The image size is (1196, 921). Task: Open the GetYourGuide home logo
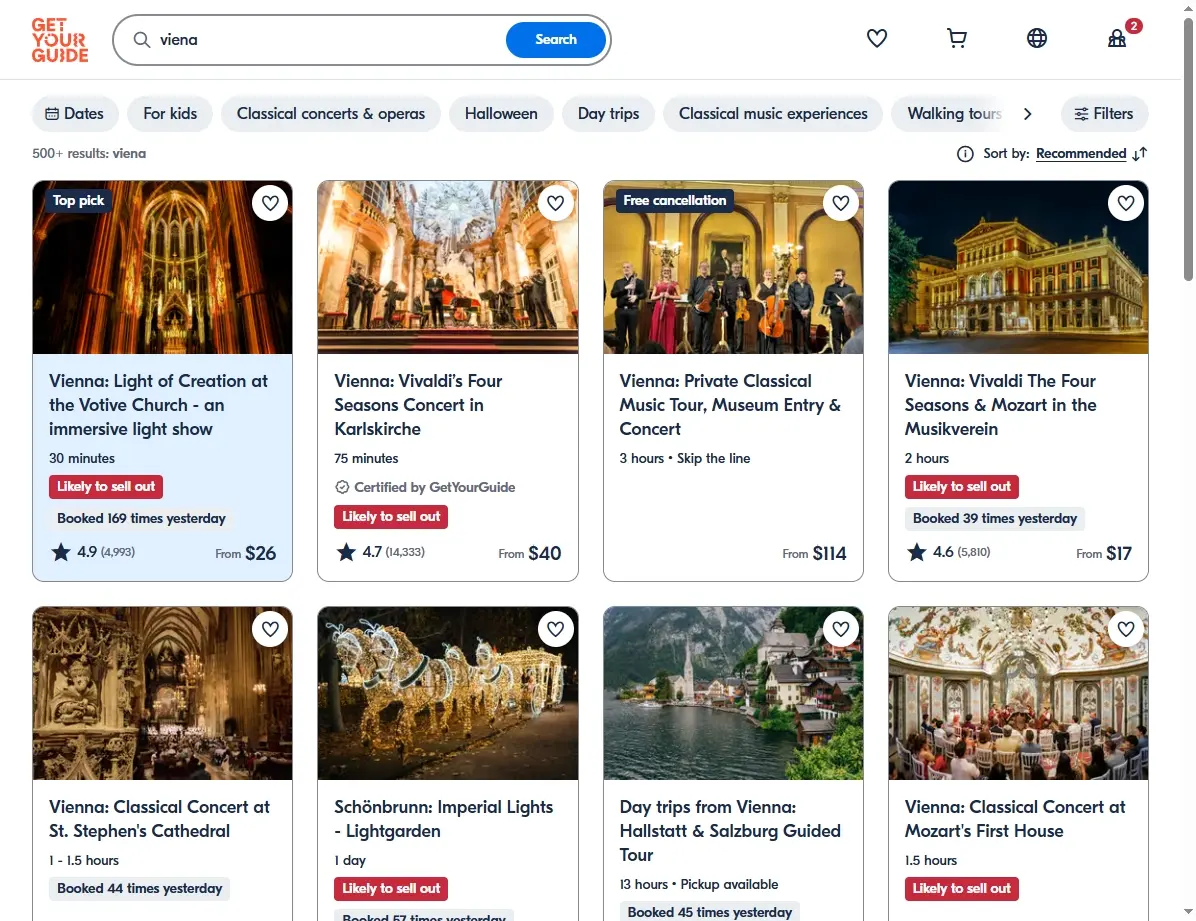point(59,40)
